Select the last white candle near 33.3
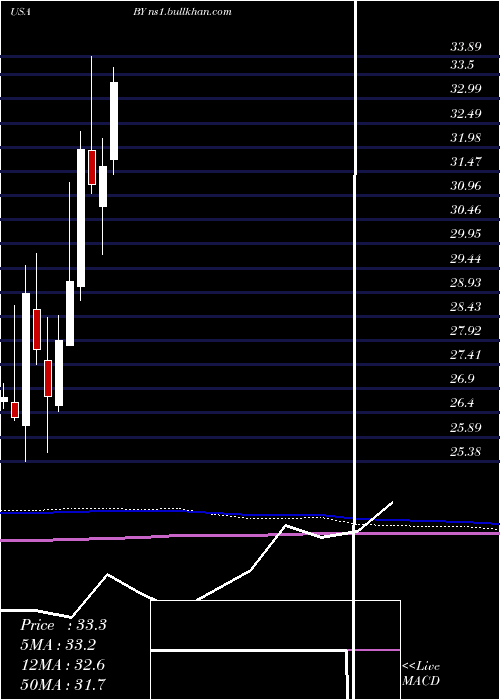 [x=114, y=121]
